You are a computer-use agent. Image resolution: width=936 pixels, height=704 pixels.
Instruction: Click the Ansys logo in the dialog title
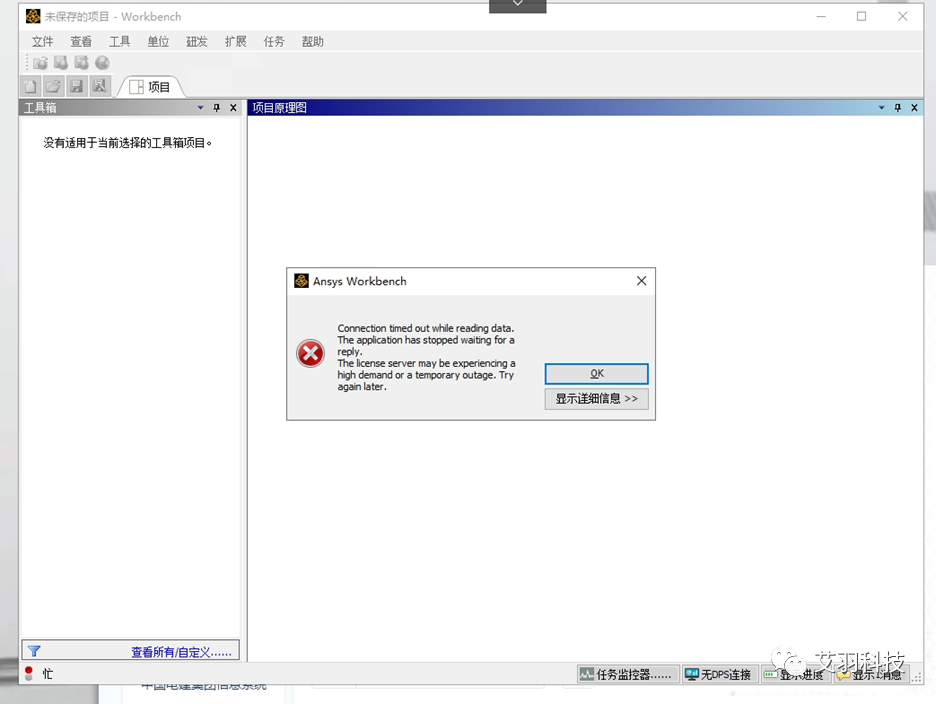coord(301,281)
